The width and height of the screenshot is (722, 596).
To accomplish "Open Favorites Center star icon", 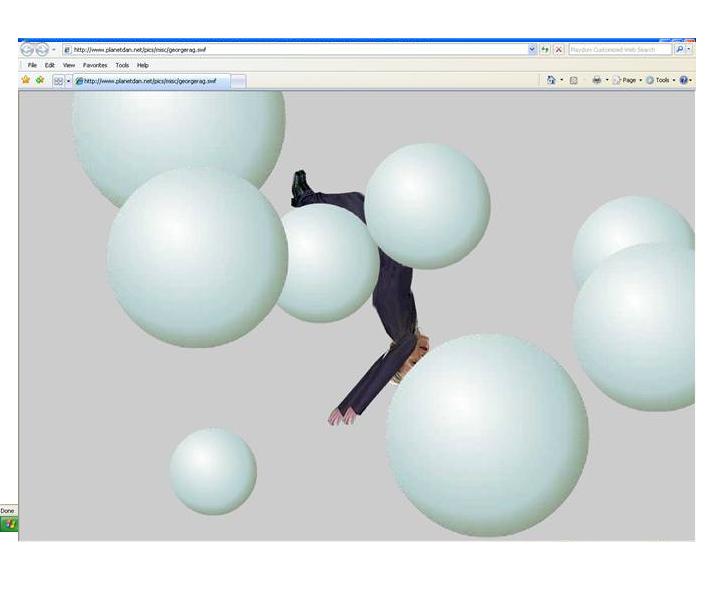I will 26,80.
